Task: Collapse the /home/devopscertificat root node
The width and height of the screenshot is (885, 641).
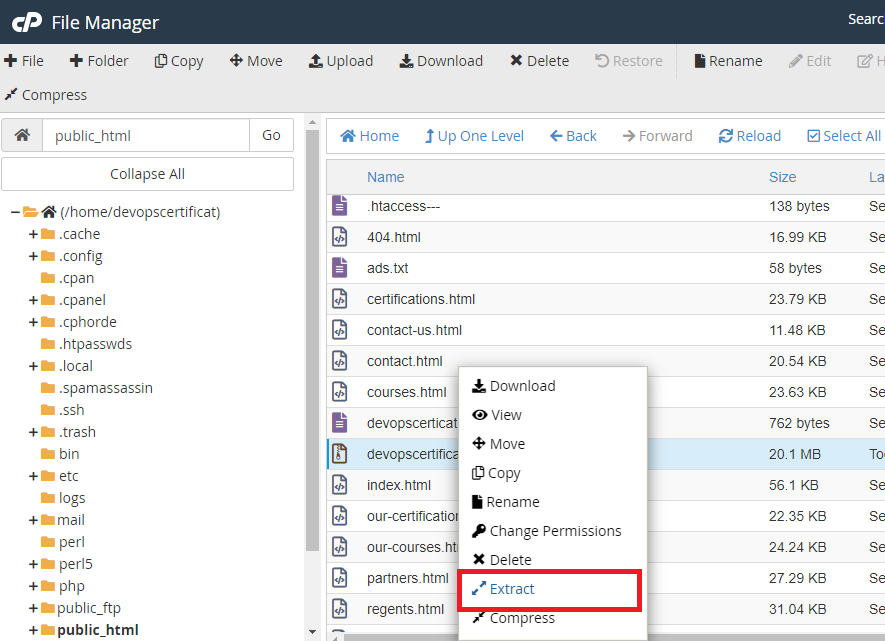Action: (15, 212)
